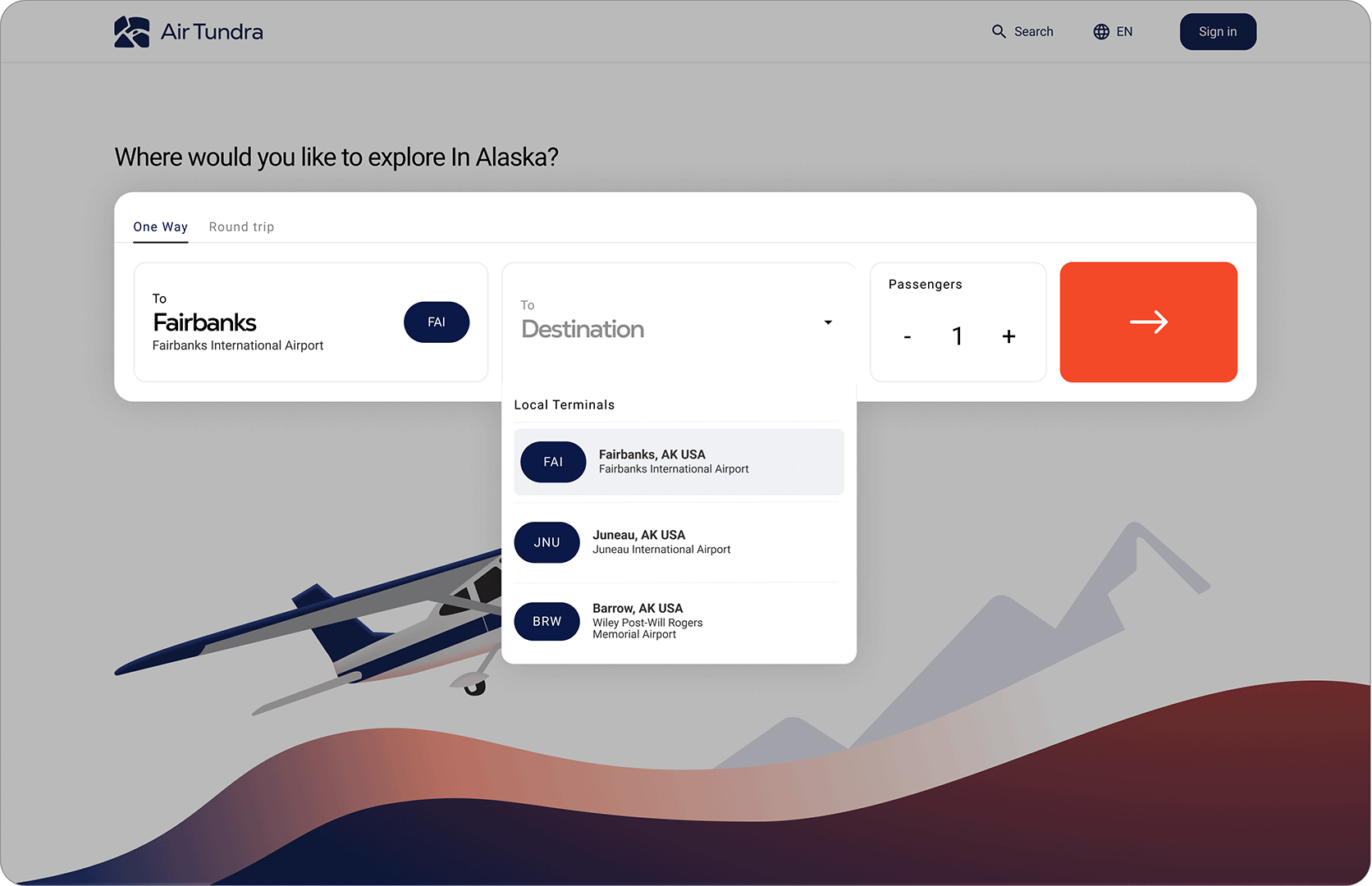Decrease passengers with the minus button
Viewport: 1372px width, 886px height.
[908, 337]
